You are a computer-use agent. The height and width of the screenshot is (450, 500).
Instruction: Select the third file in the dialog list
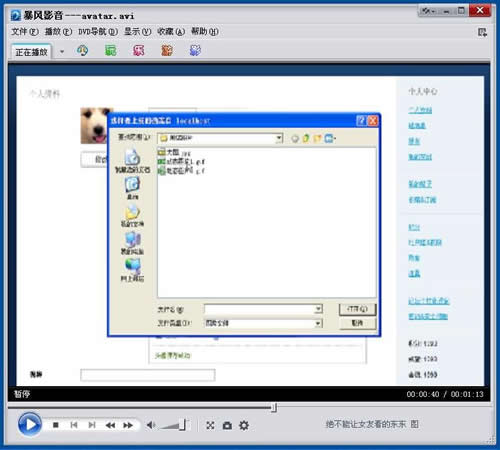[181, 171]
